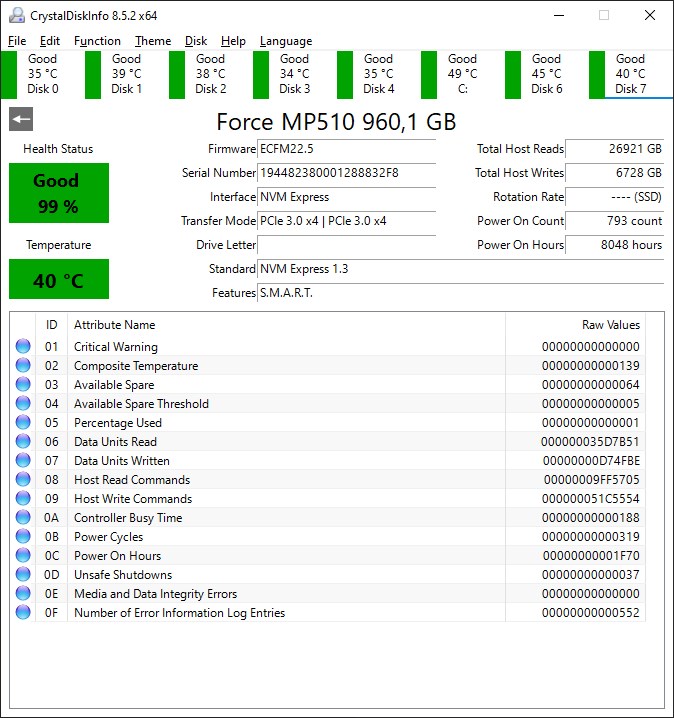Click the raw value 00000000D74FBE
Viewport: 674px width, 718px height.
point(591,461)
